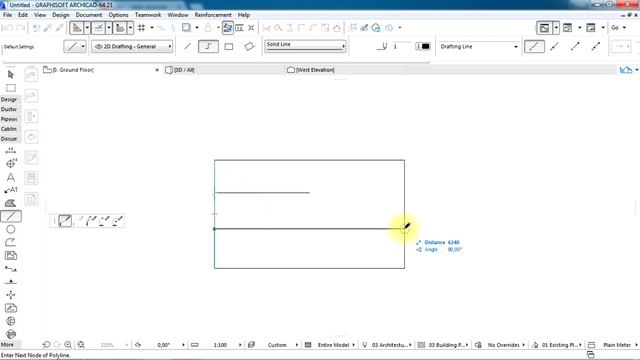
Task: Select the Fill tool
Action: (11, 203)
